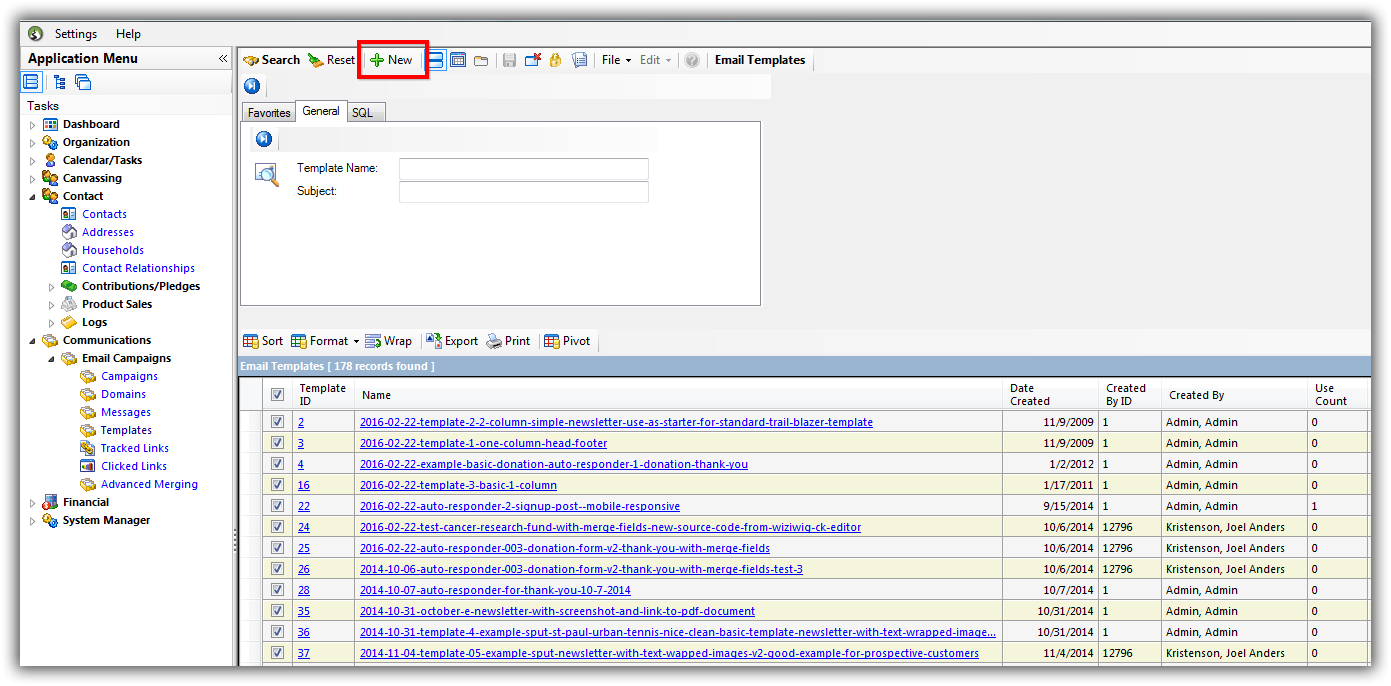
Task: Open the Tracked Links sidebar link
Action: pyautogui.click(x=134, y=448)
